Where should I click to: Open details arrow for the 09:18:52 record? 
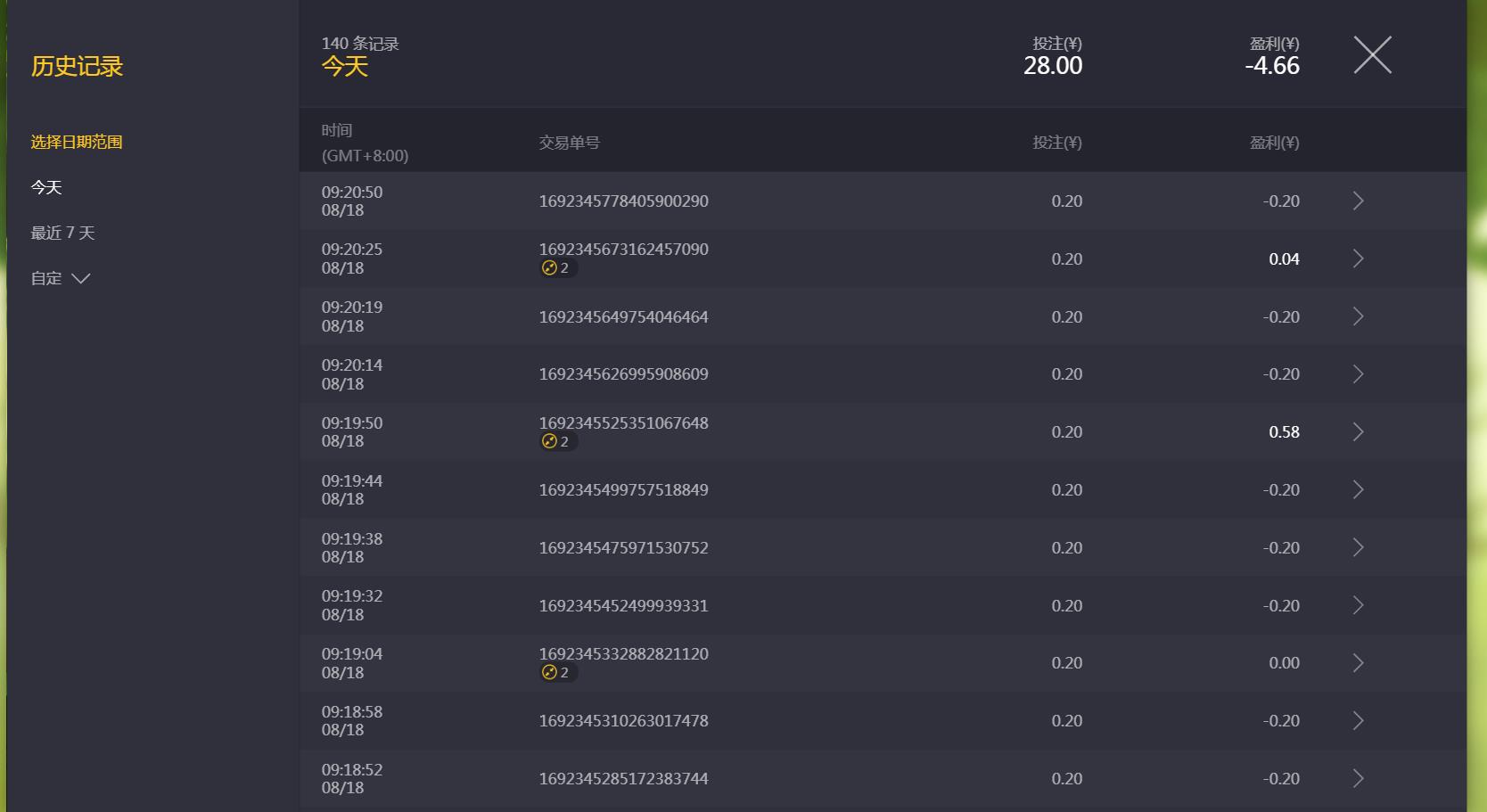[1358, 779]
